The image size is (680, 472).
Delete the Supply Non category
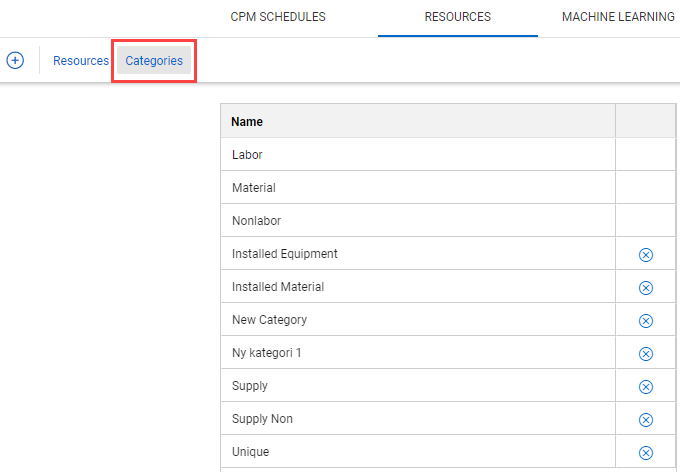pos(645,420)
